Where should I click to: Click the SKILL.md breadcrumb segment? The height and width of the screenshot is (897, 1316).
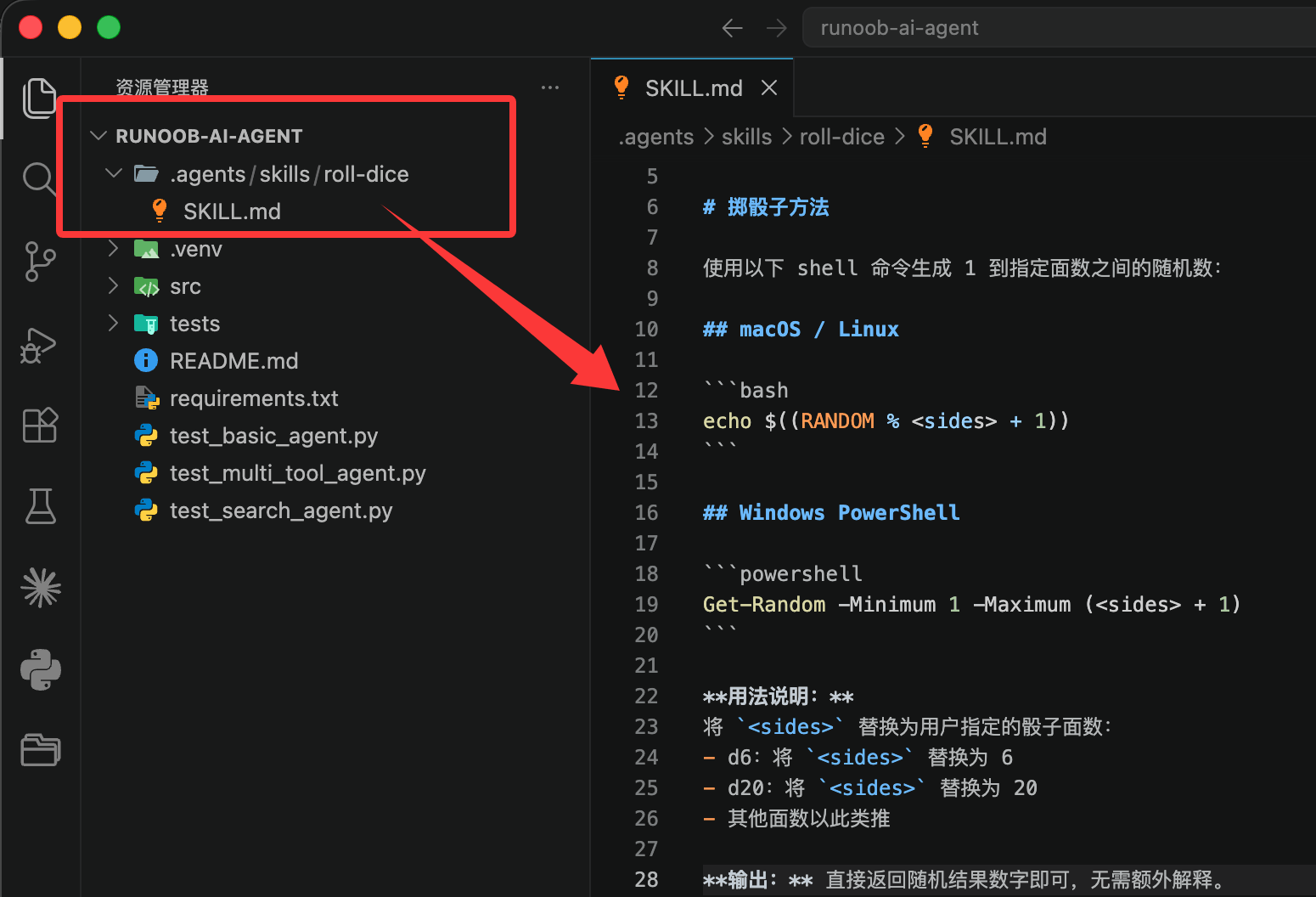[x=998, y=137]
